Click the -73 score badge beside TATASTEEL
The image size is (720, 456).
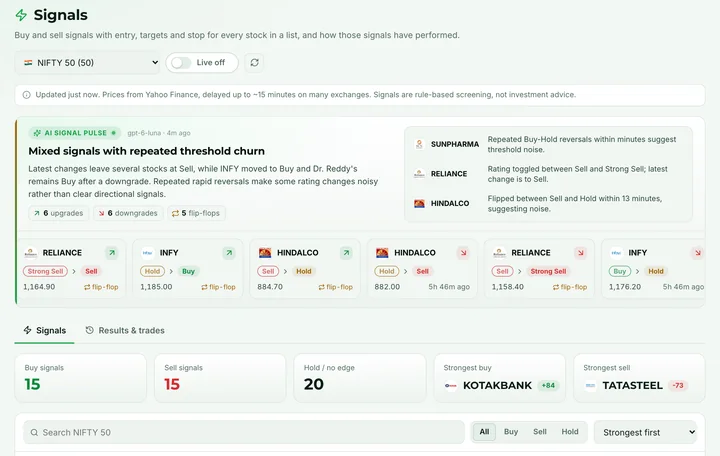click(x=678, y=386)
